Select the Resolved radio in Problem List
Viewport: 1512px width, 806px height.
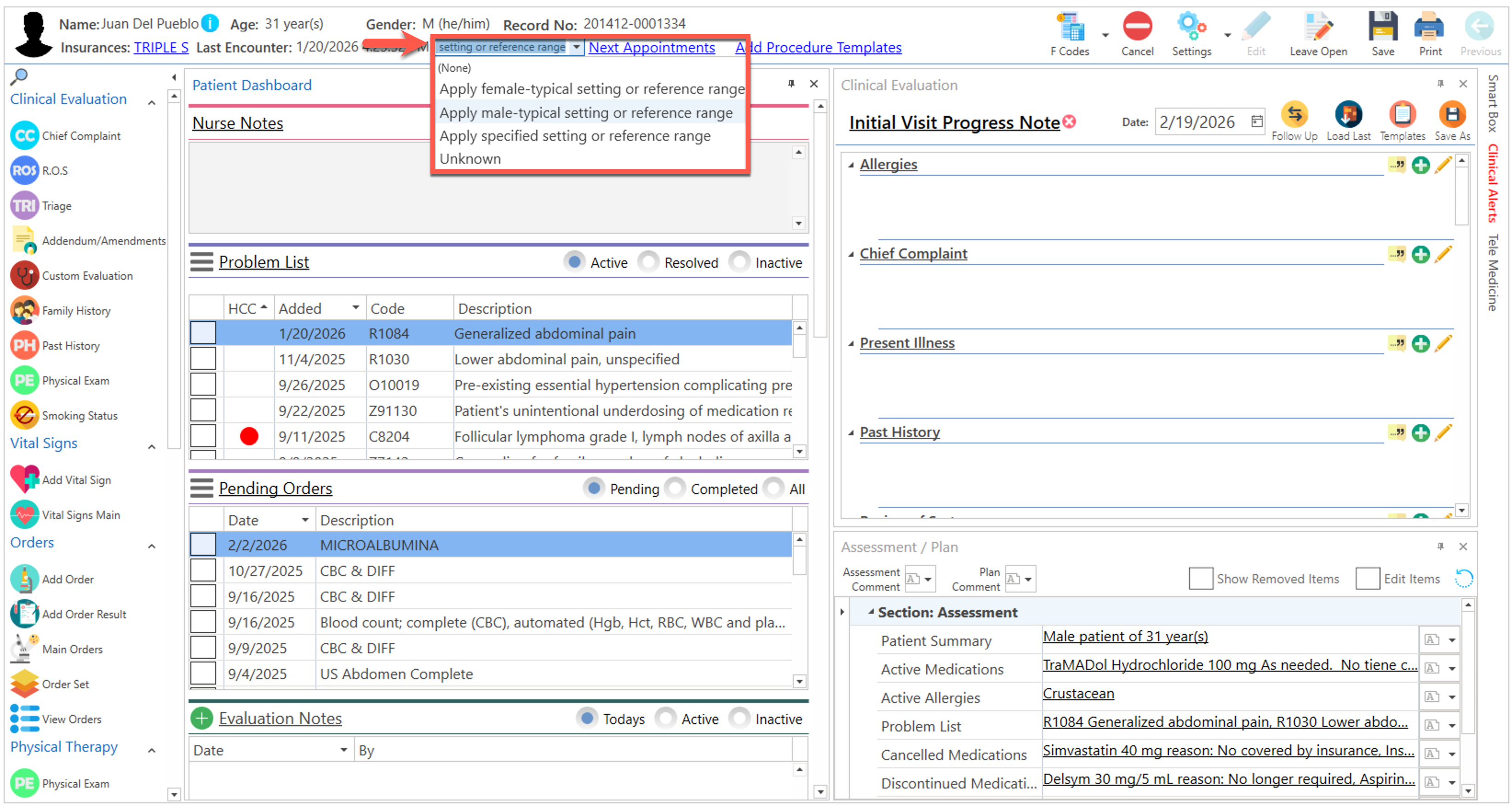pyautogui.click(x=648, y=262)
